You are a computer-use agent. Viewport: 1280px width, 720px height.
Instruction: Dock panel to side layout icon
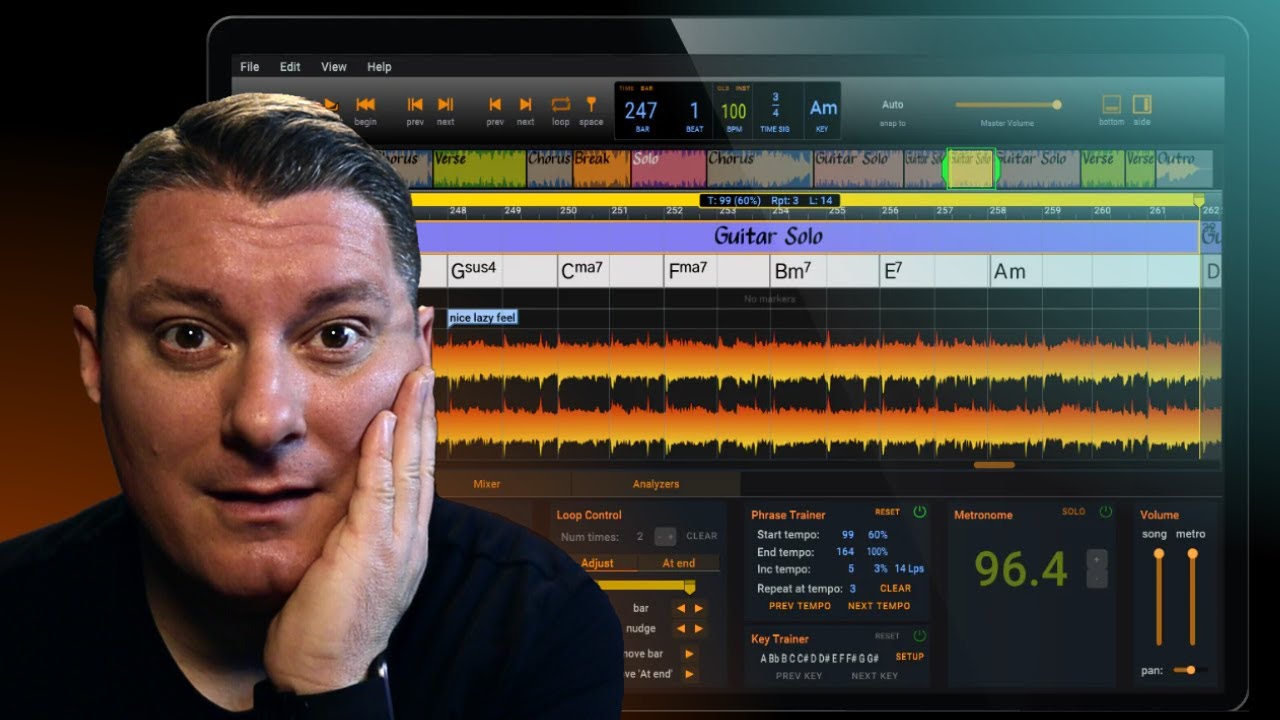coord(1142,104)
